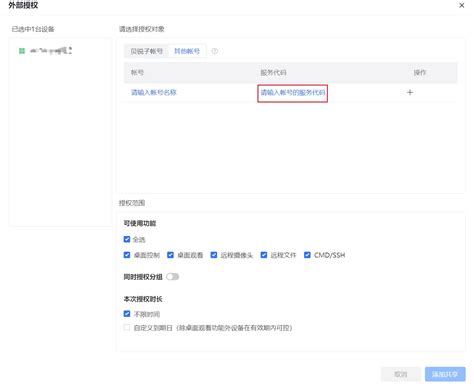Toggle the 桌面观看 checkbox
474x388 pixels.
(x=170, y=255)
